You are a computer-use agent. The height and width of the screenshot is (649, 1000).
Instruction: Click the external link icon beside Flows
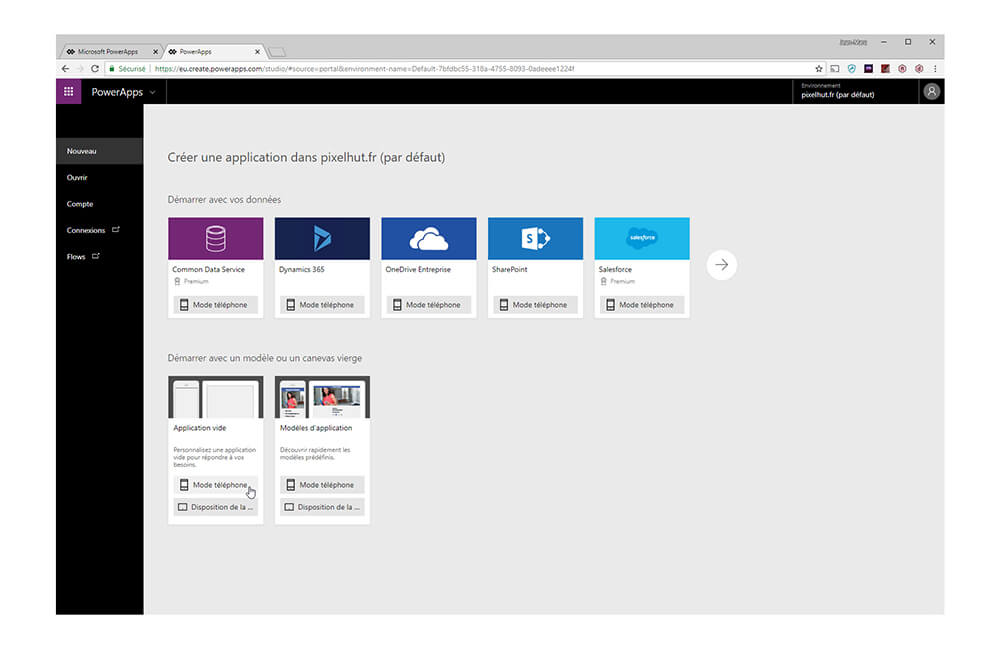[96, 256]
